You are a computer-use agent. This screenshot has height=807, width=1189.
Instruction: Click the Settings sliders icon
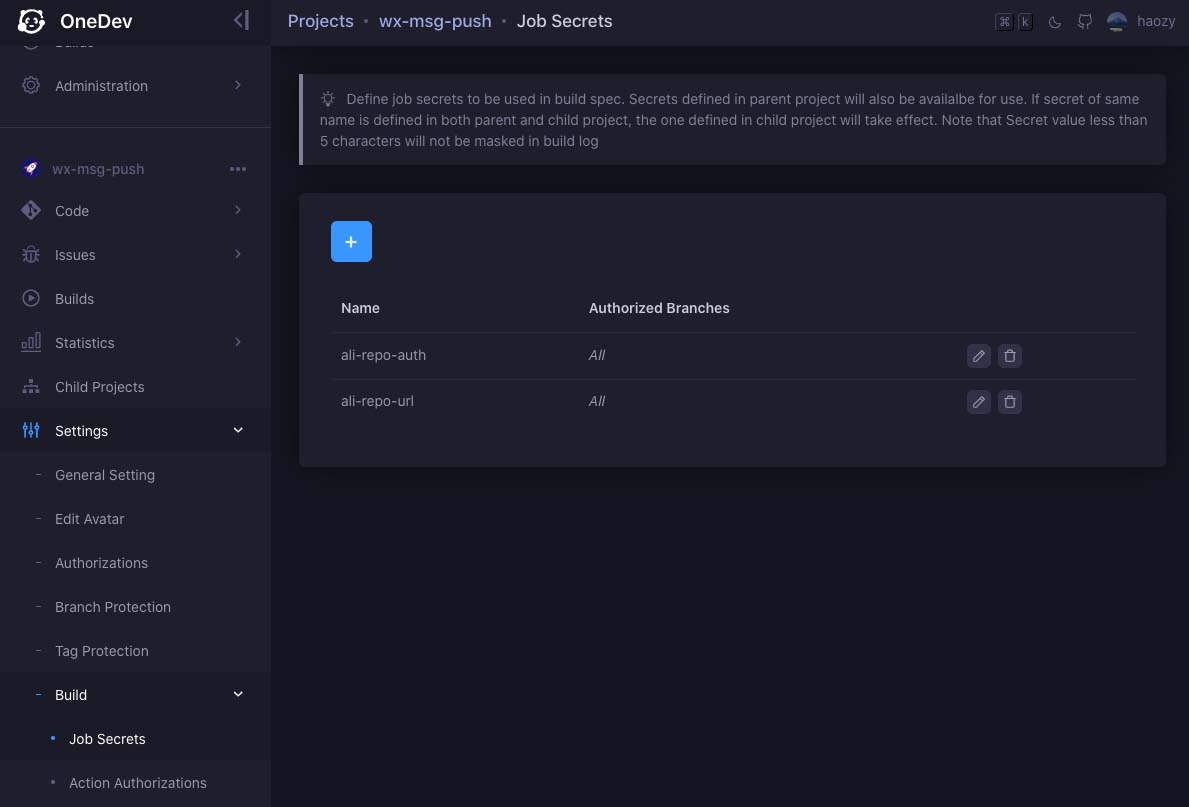pos(31,430)
